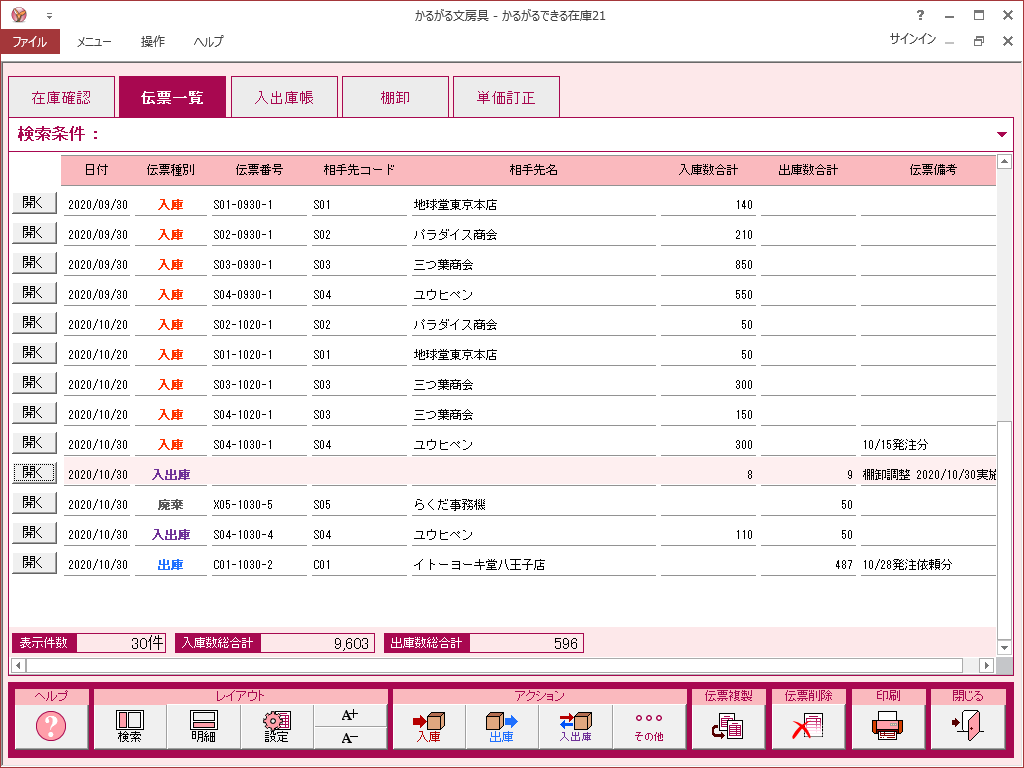1024x768 pixels.
Task: Open slip S04-1020-1 with 開く button
Action: 34,413
